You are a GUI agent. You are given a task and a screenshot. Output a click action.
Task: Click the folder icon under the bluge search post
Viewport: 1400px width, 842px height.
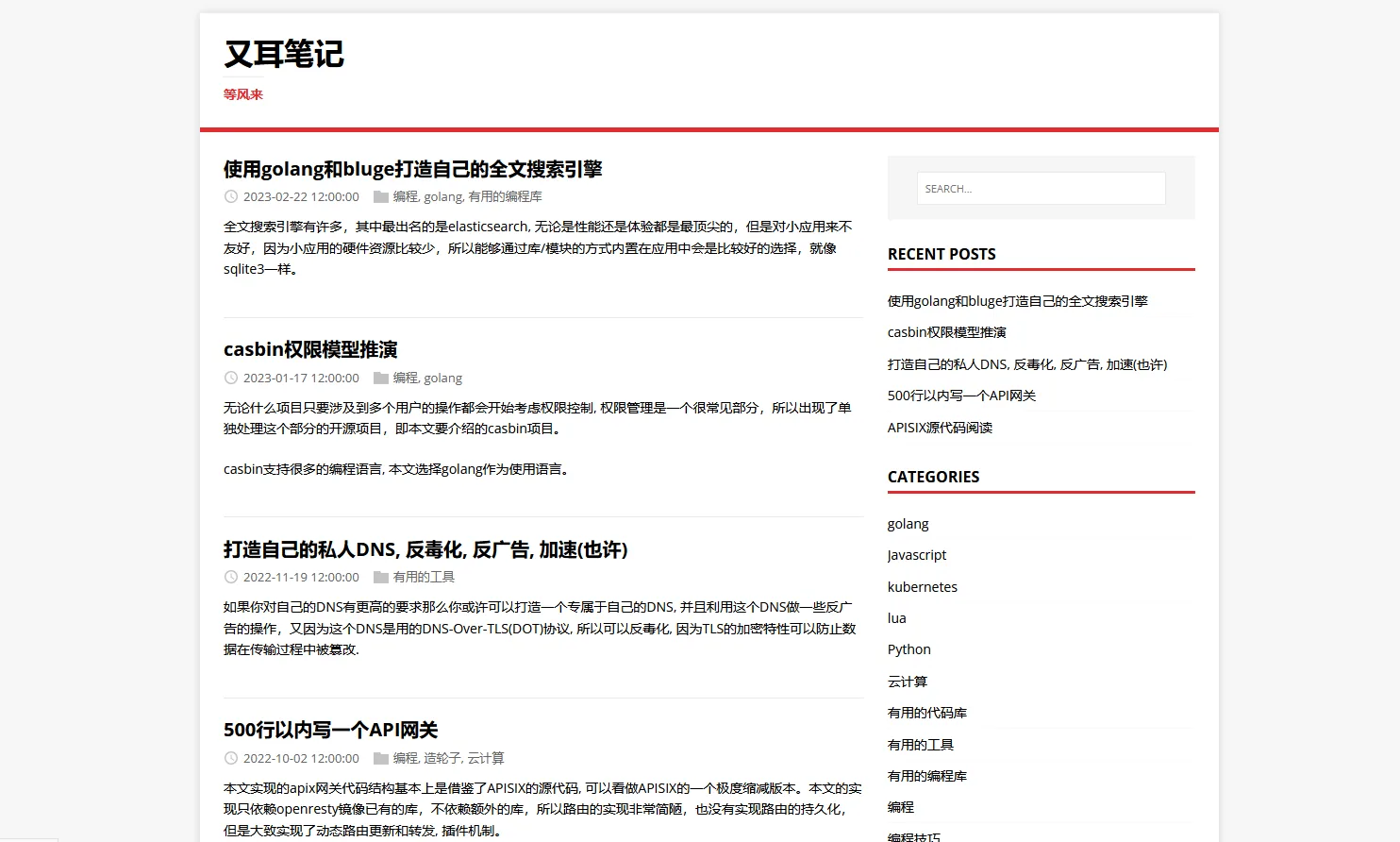coord(381,196)
